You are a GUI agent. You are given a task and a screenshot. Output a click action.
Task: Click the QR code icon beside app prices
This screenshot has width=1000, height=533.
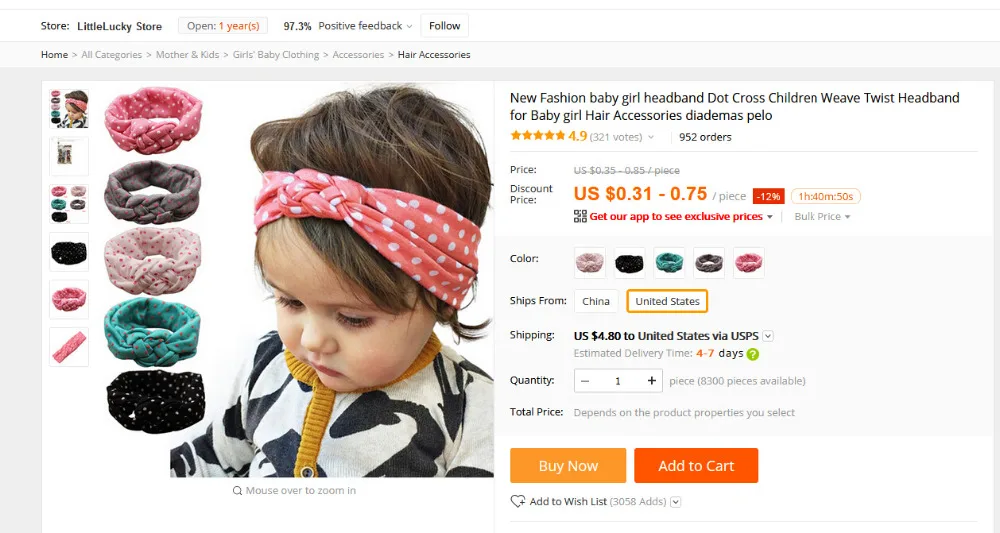point(580,216)
